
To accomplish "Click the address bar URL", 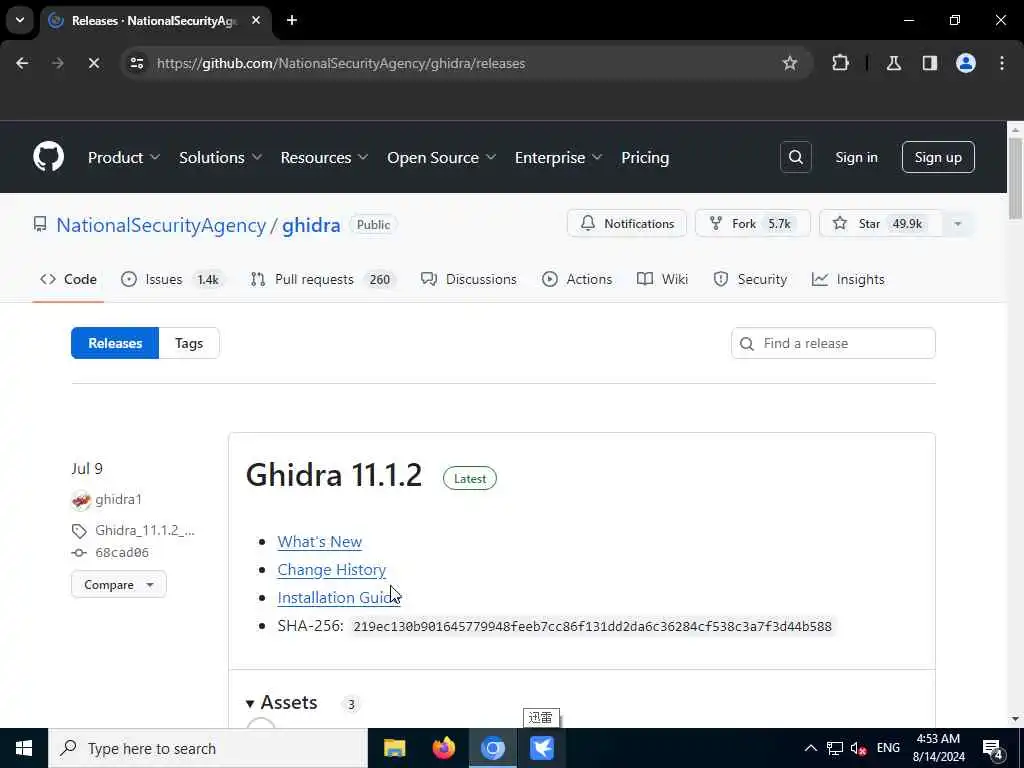I will [x=341, y=63].
